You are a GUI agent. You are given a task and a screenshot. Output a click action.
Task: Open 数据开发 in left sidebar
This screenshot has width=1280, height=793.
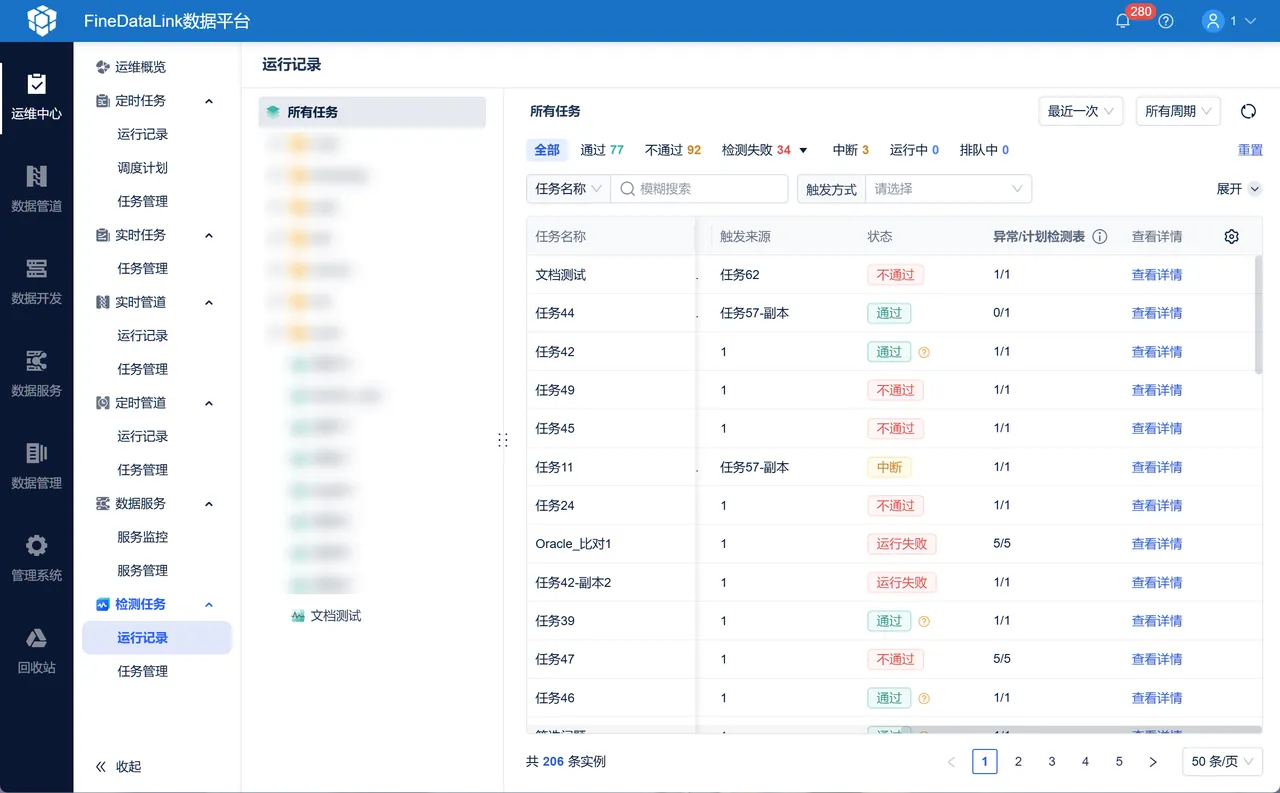[x=37, y=281]
